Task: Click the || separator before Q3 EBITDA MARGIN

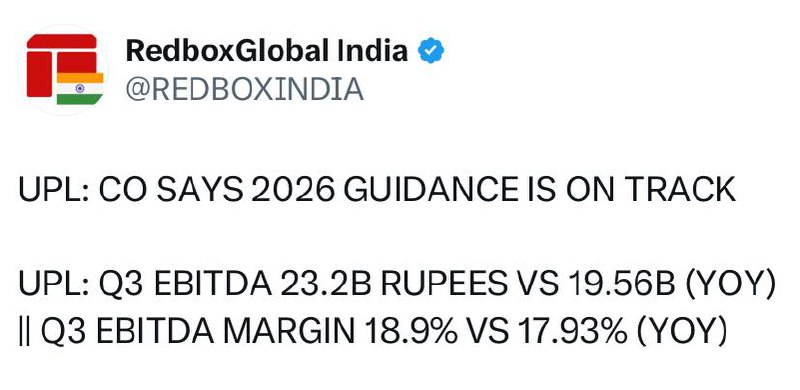Action: point(24,332)
